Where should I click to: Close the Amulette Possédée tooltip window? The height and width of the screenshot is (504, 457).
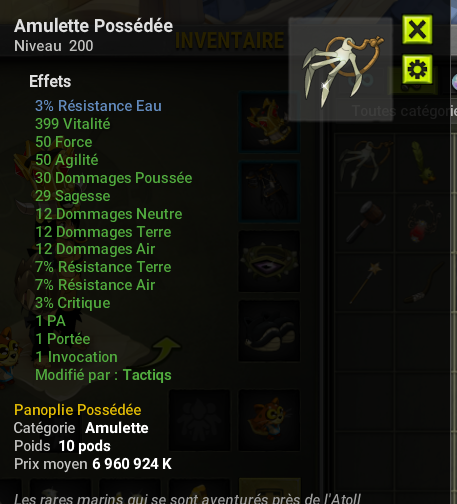point(417,29)
